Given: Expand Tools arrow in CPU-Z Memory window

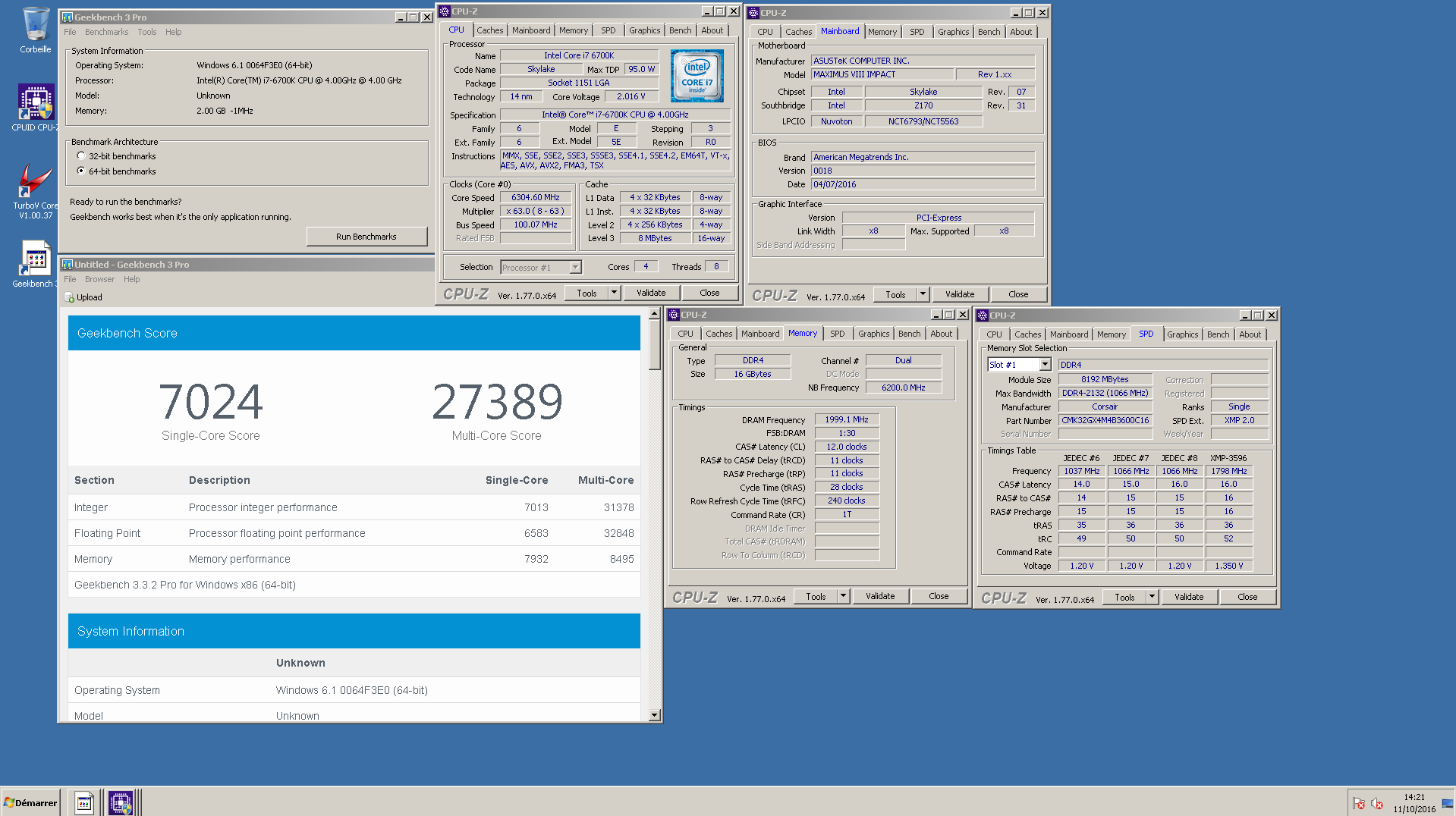Looking at the screenshot, I should click(x=844, y=596).
